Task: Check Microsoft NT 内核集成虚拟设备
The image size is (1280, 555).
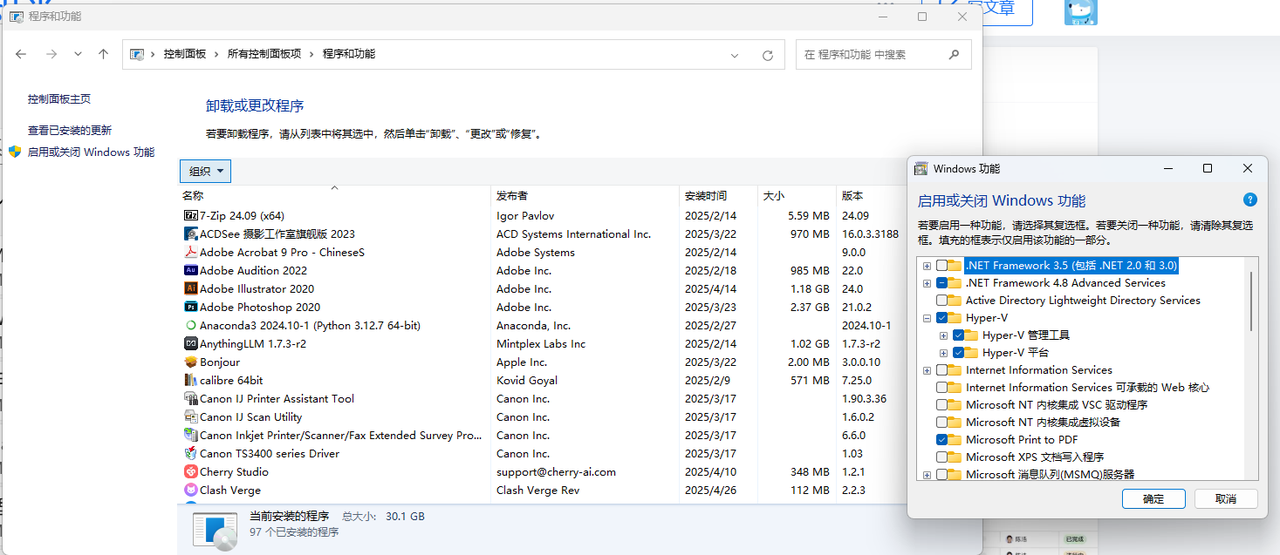Action: 942,422
